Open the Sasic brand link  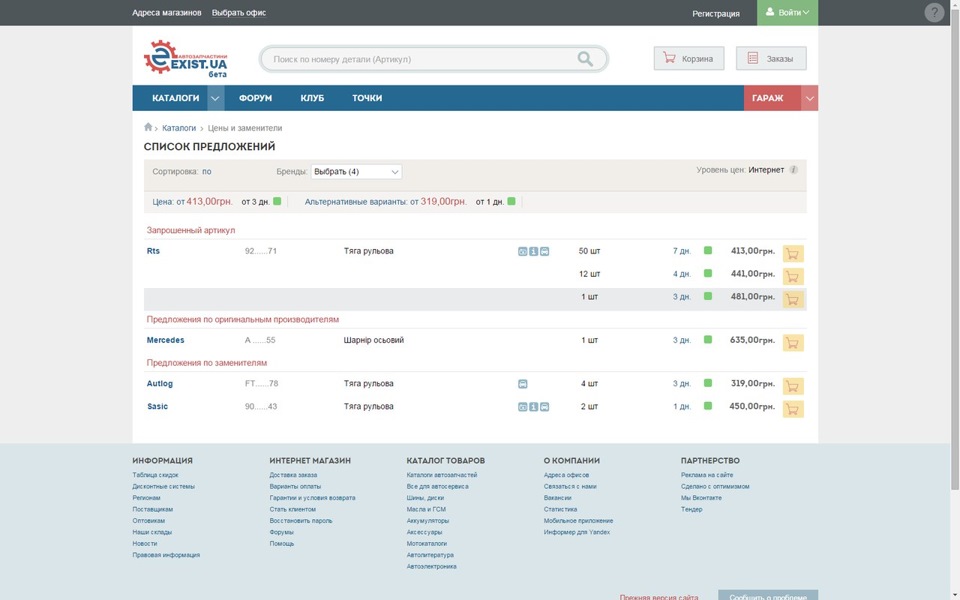(x=157, y=407)
